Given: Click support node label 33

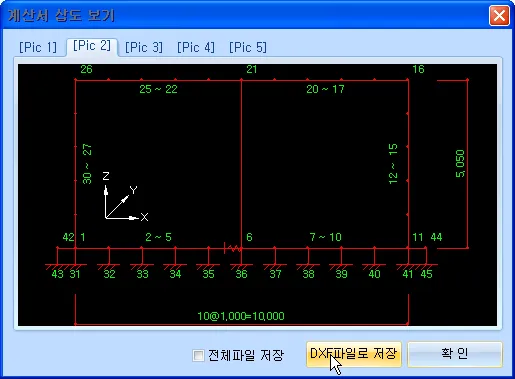Looking at the screenshot, I should [142, 274].
